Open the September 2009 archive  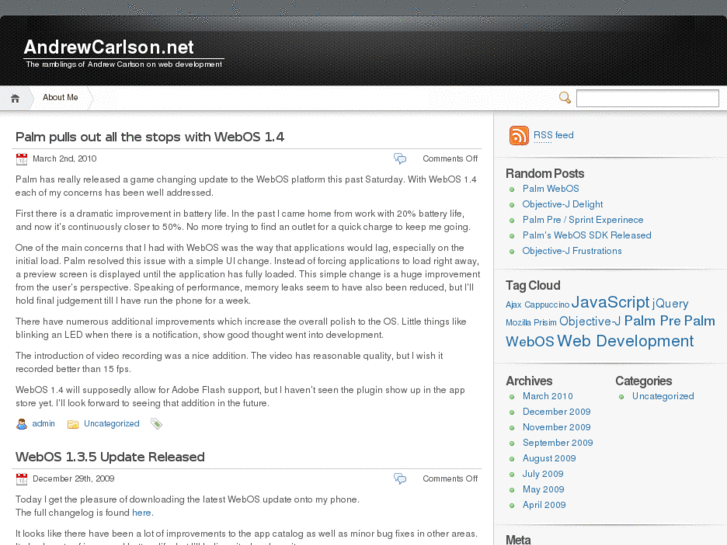558,443
